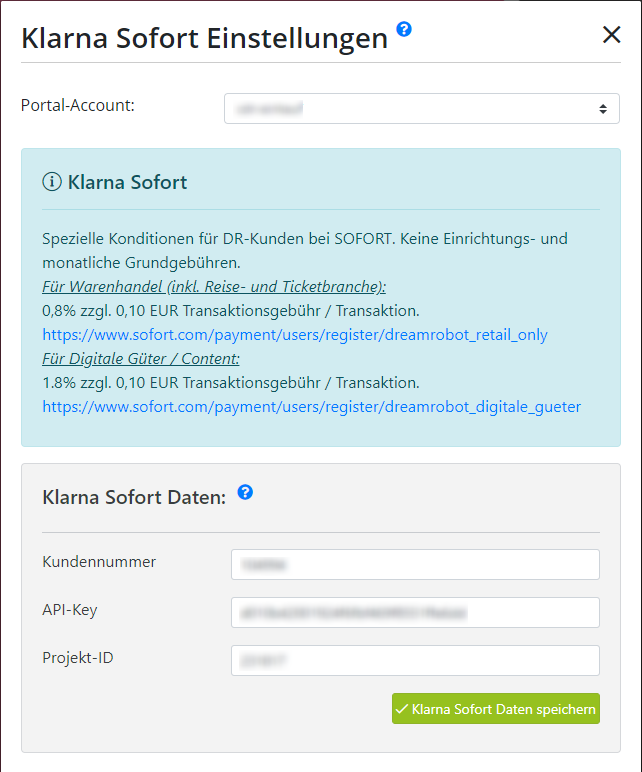Close the Klarna Sofort Einstellungen dialog
This screenshot has width=642, height=772.
611,35
